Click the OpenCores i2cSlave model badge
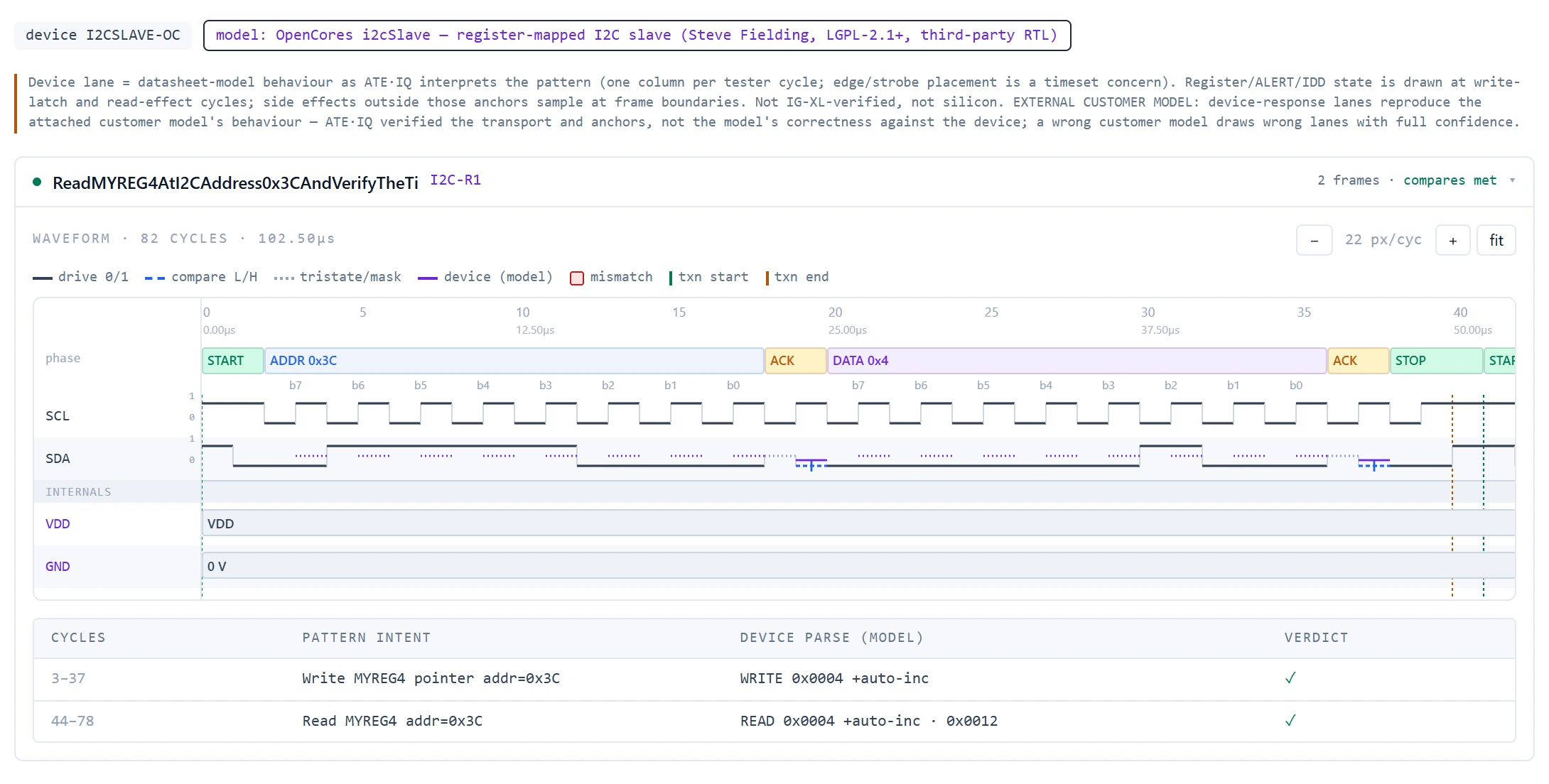This screenshot has width=1549, height=784. 637,35
